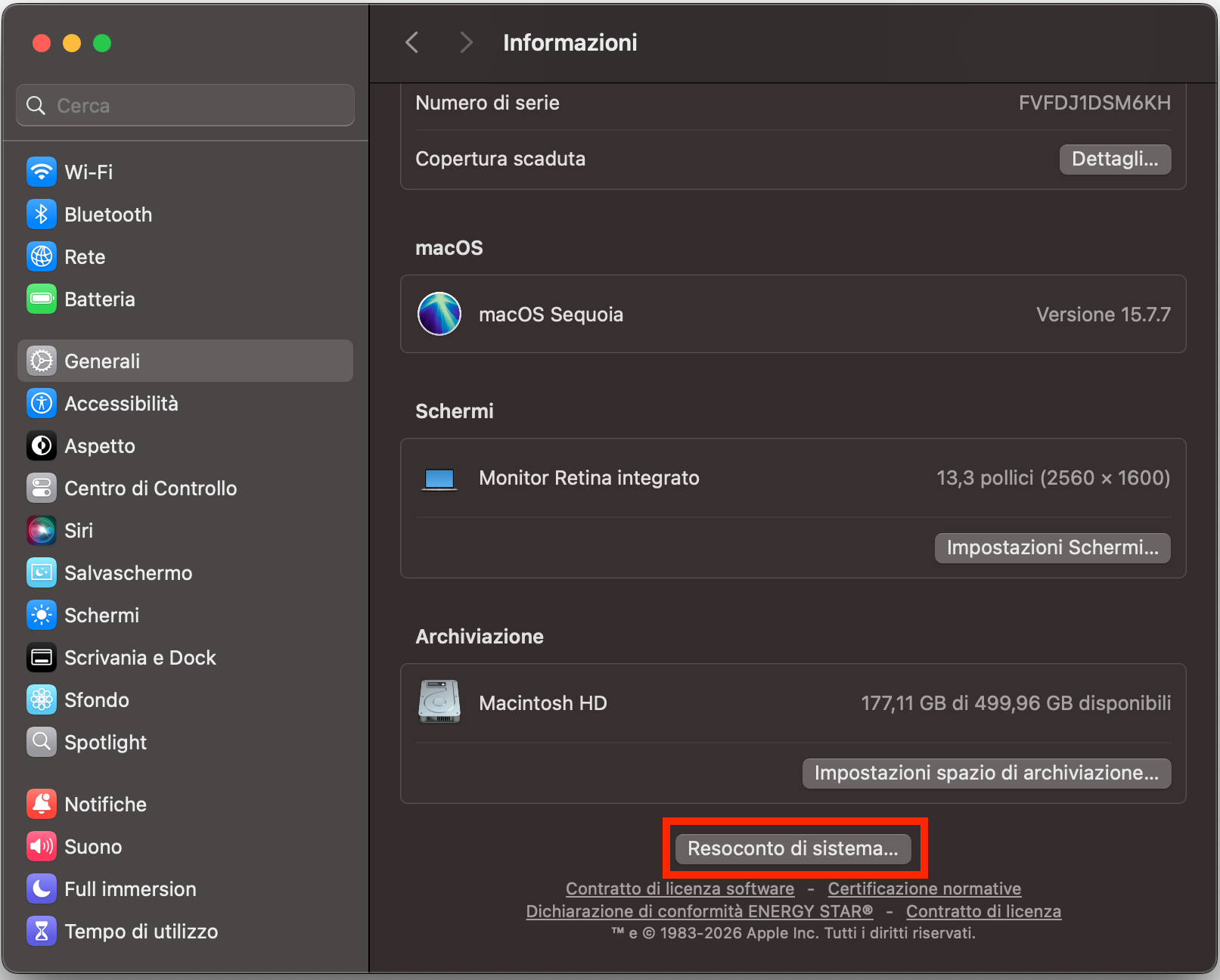The height and width of the screenshot is (980, 1220).
Task: Click the Informazioni window title
Action: point(570,42)
